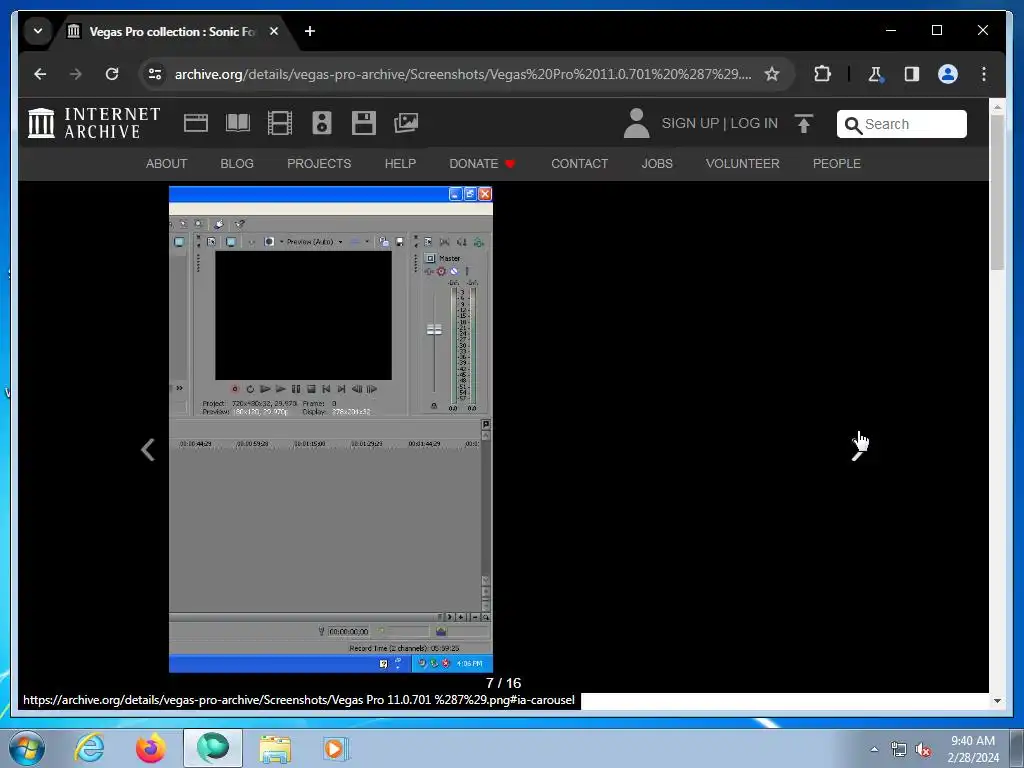Open the Software floppy disk icon

tap(364, 123)
